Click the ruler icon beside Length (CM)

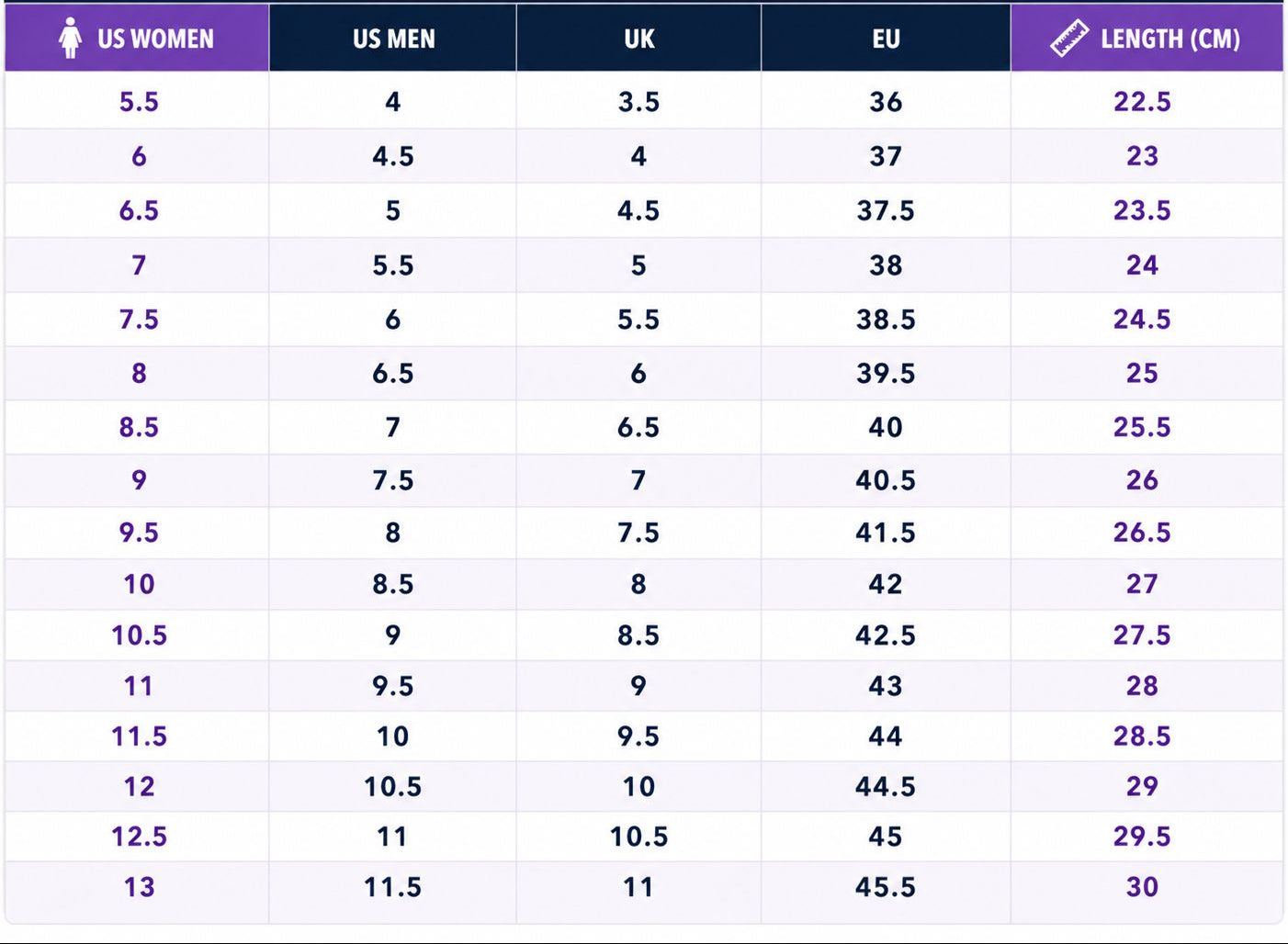click(x=1069, y=39)
